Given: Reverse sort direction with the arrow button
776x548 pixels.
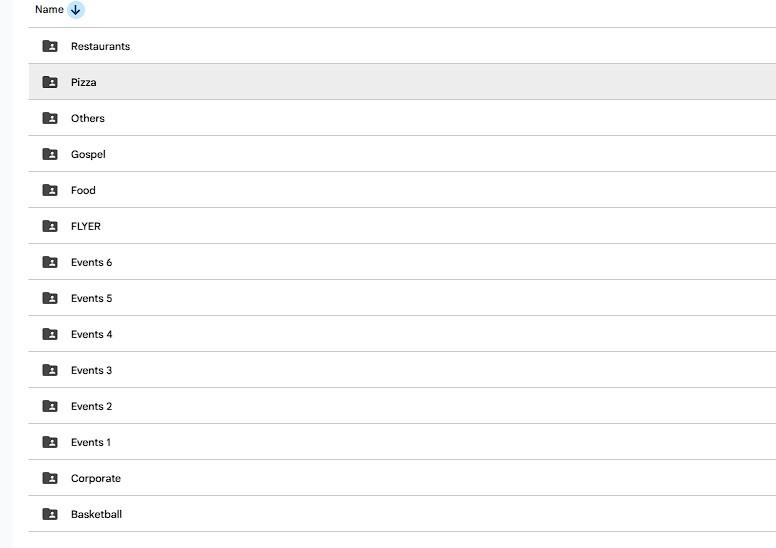Looking at the screenshot, I should click(x=77, y=10).
